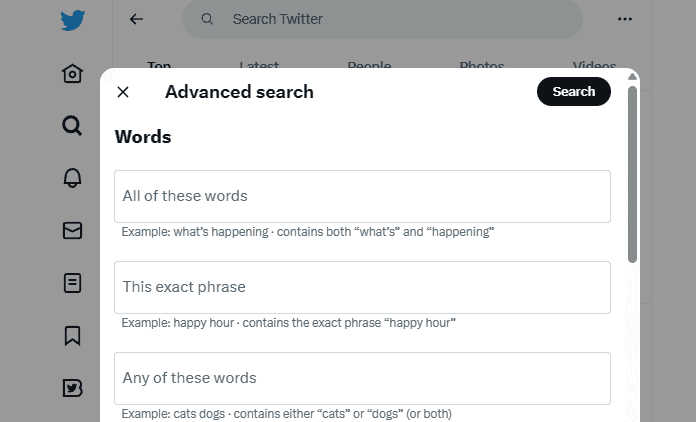Click the This exact phrase field
696x422 pixels.
(362, 288)
